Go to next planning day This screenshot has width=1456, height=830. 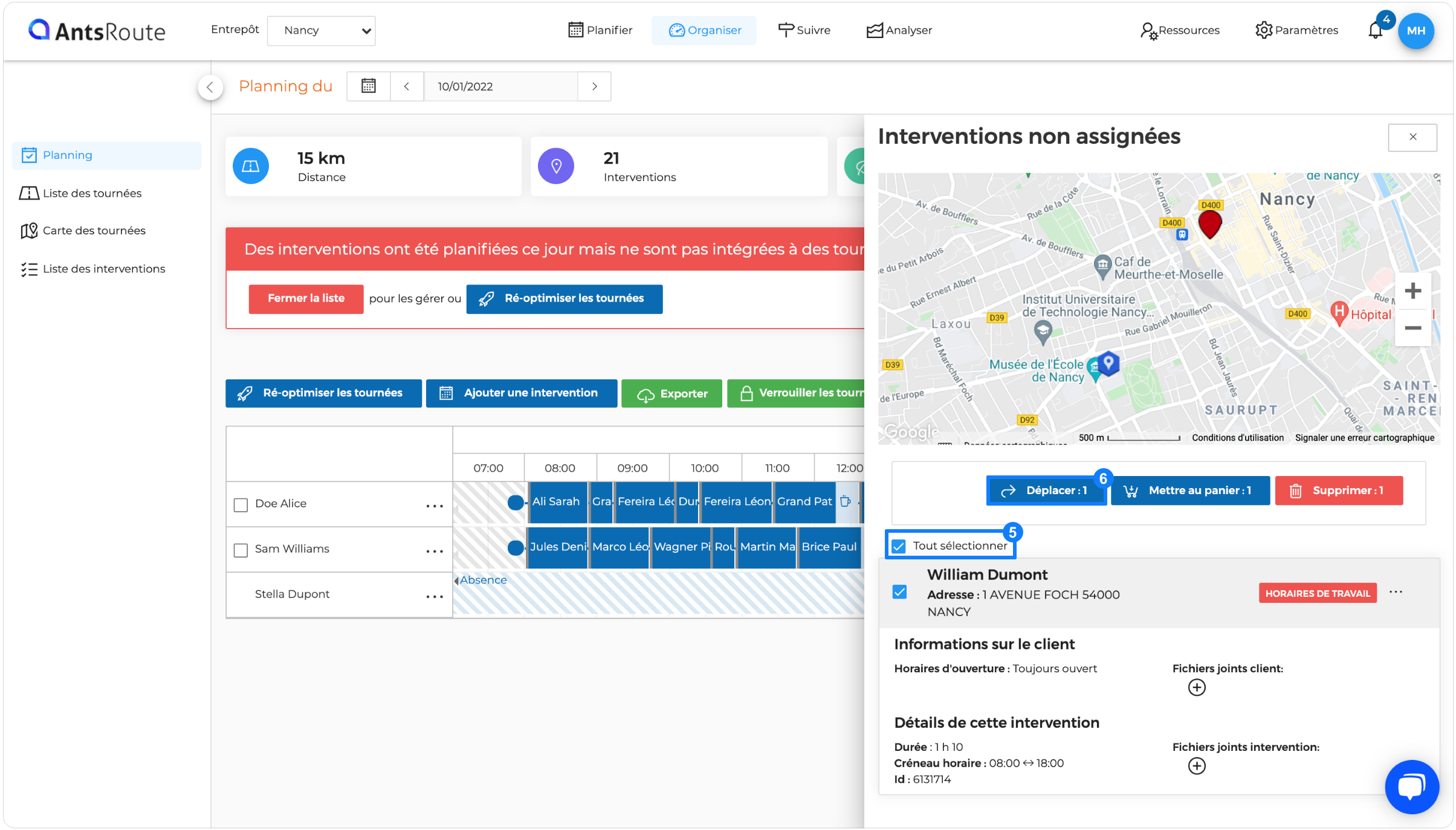pyautogui.click(x=595, y=86)
